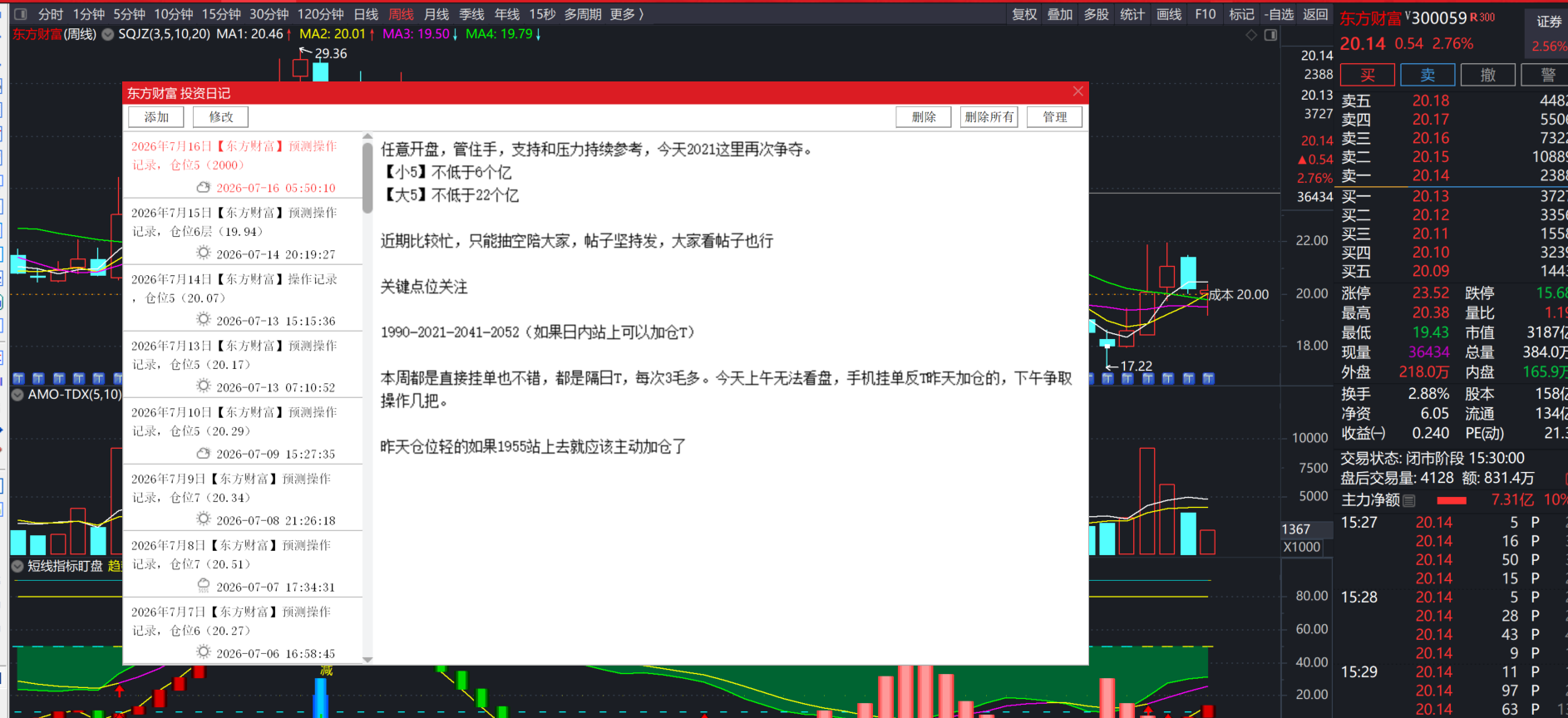Toggle the right side panel icon
This screenshot has height=718, width=1568.
click(1270, 35)
